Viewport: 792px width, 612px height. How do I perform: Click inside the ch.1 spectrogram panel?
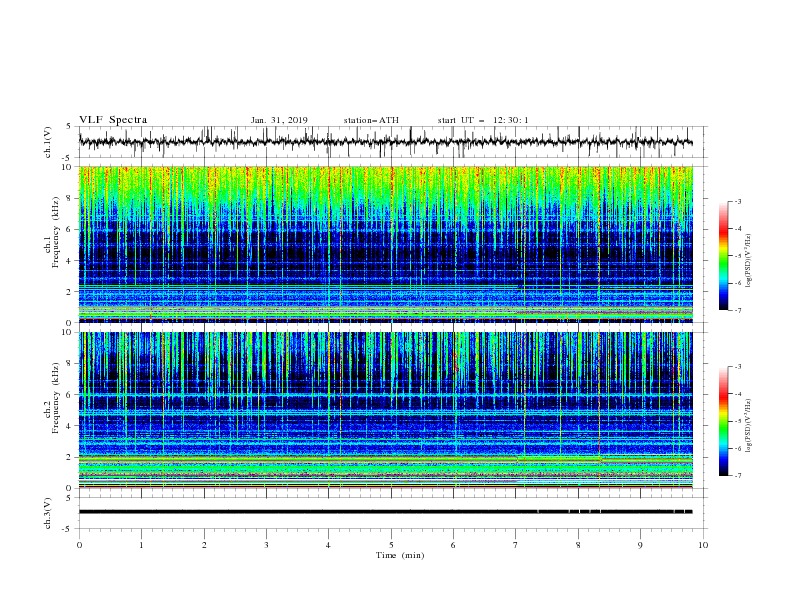coord(385,244)
